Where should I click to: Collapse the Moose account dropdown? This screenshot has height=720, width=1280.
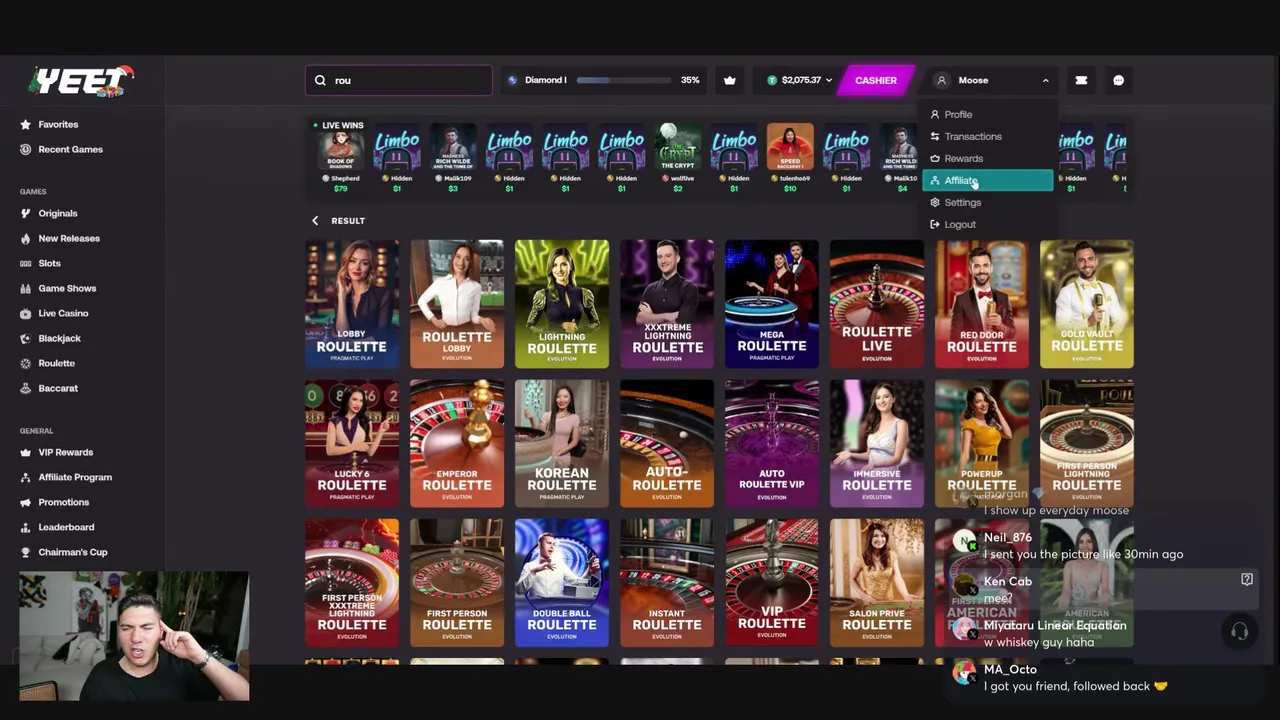pos(1045,80)
